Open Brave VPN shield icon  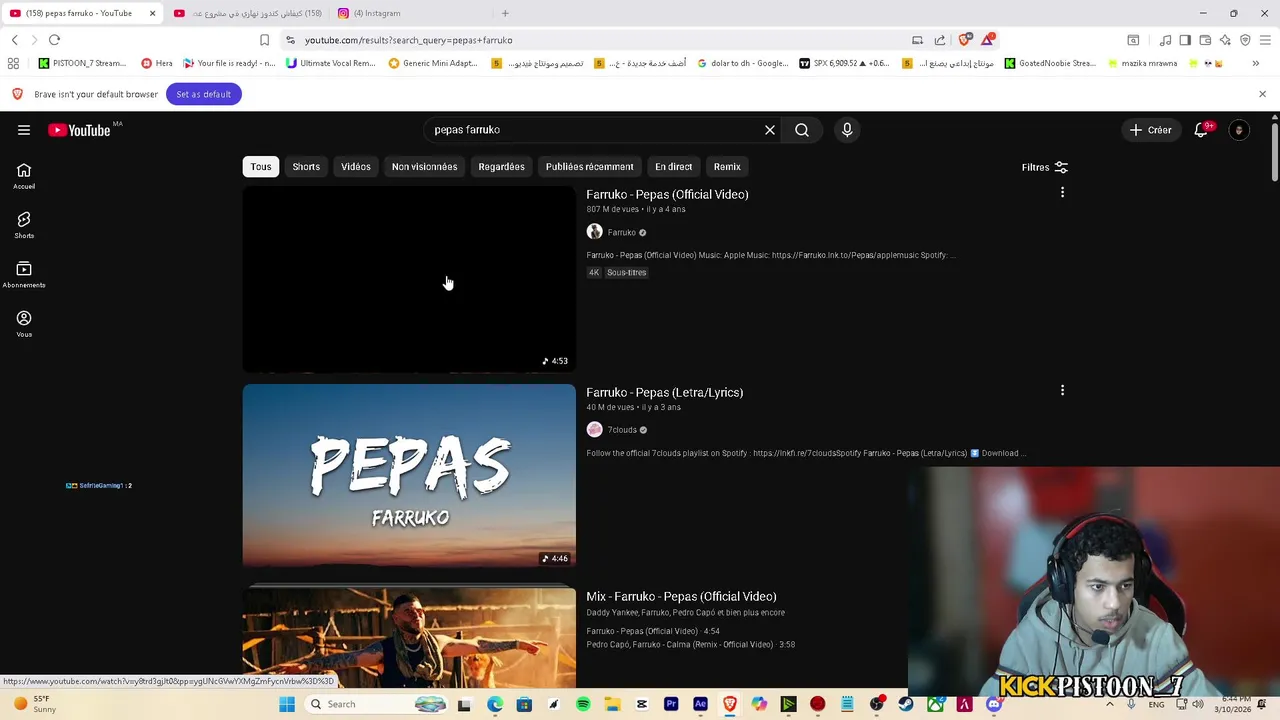pyautogui.click(x=1245, y=40)
